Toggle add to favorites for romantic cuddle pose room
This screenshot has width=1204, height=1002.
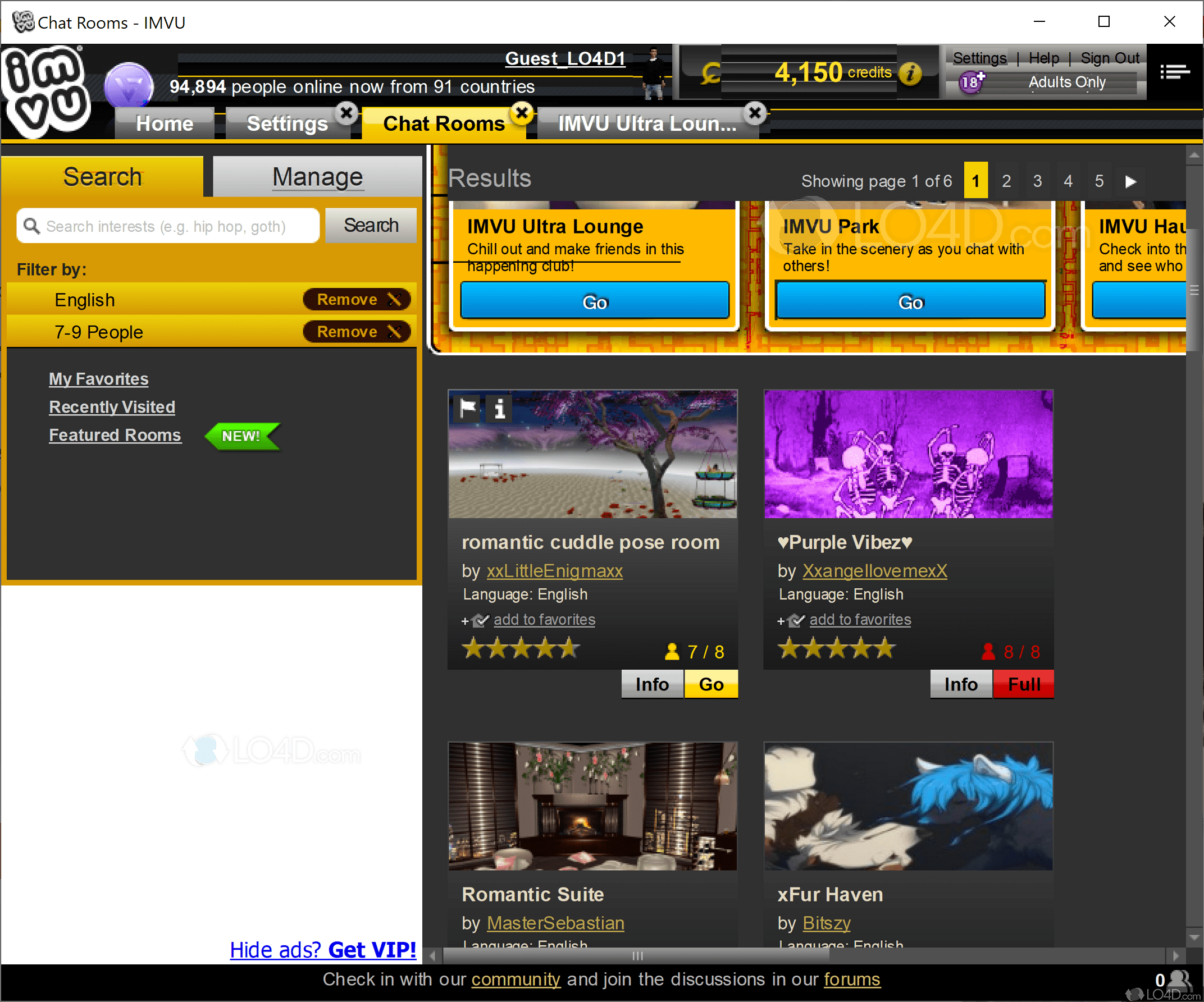coord(544,620)
